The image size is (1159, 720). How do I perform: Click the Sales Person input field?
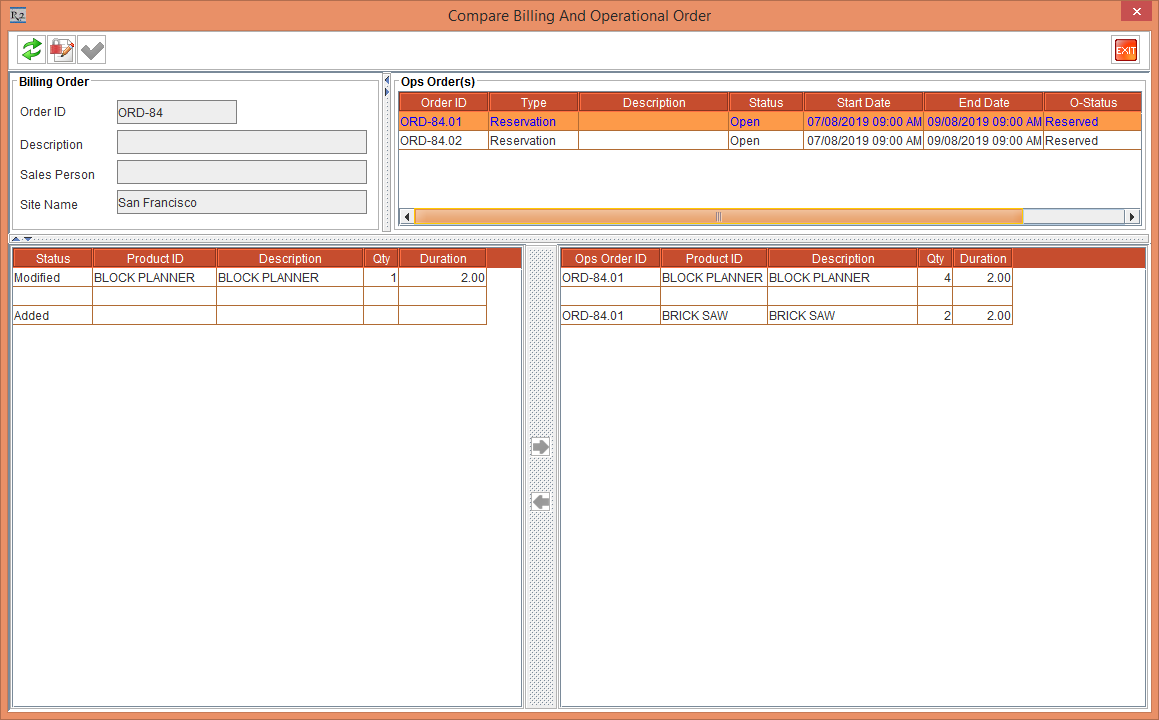click(x=241, y=171)
